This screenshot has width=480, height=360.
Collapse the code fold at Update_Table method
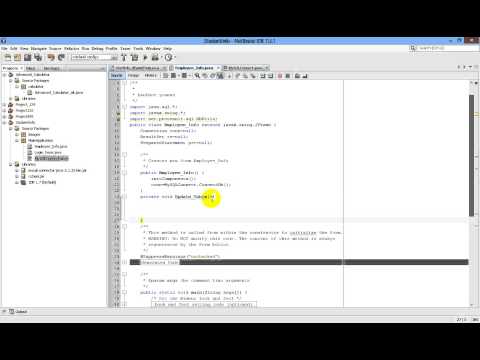click(x=125, y=197)
